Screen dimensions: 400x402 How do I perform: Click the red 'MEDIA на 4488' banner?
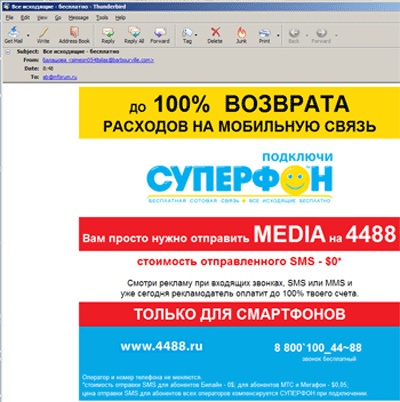pos(239,234)
